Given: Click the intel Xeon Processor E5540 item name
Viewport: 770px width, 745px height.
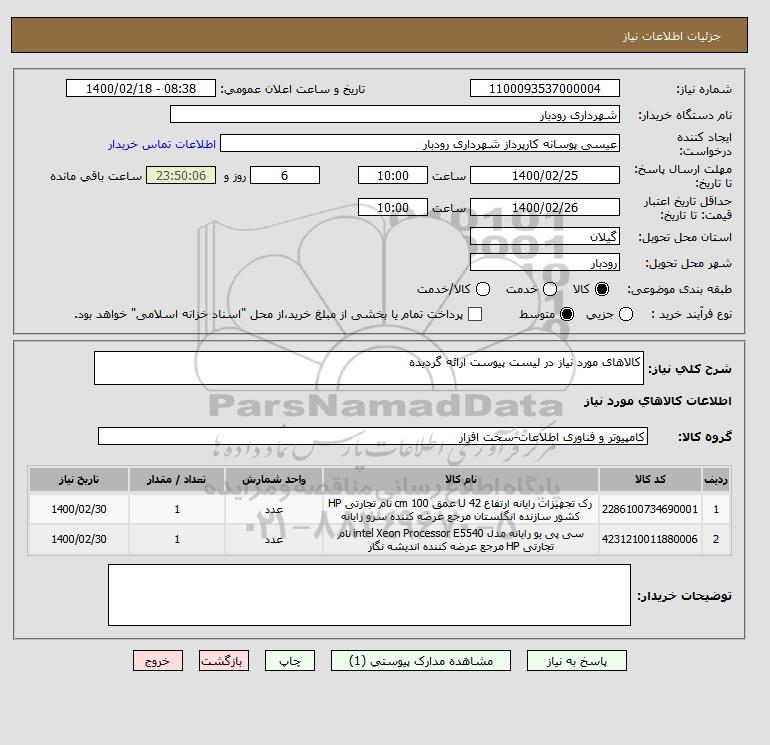Looking at the screenshot, I should pyautogui.click(x=461, y=540).
